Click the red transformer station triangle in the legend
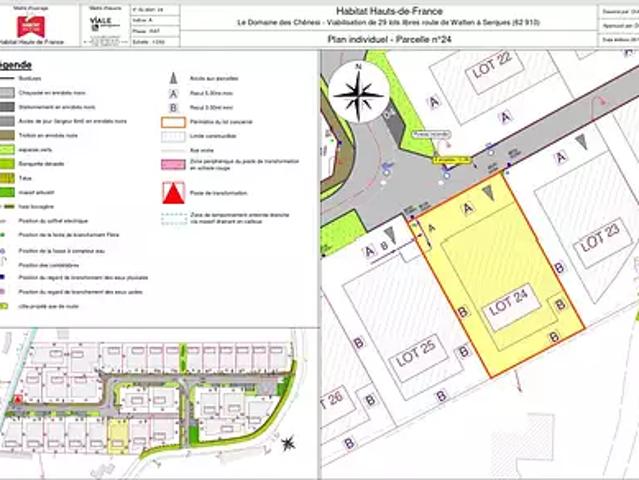Image resolution: width=639 pixels, height=480 pixels. click(174, 193)
